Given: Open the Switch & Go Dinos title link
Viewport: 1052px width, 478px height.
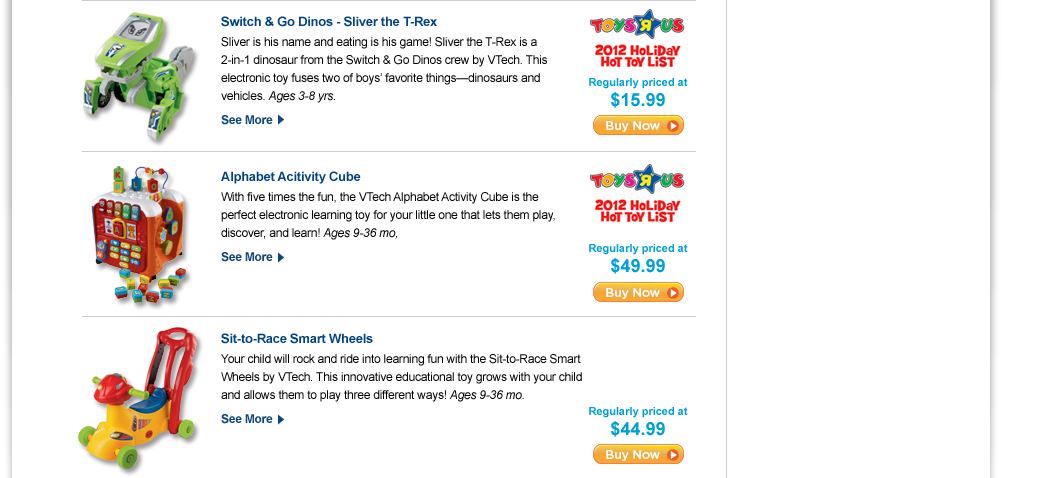Looking at the screenshot, I should 328,22.
